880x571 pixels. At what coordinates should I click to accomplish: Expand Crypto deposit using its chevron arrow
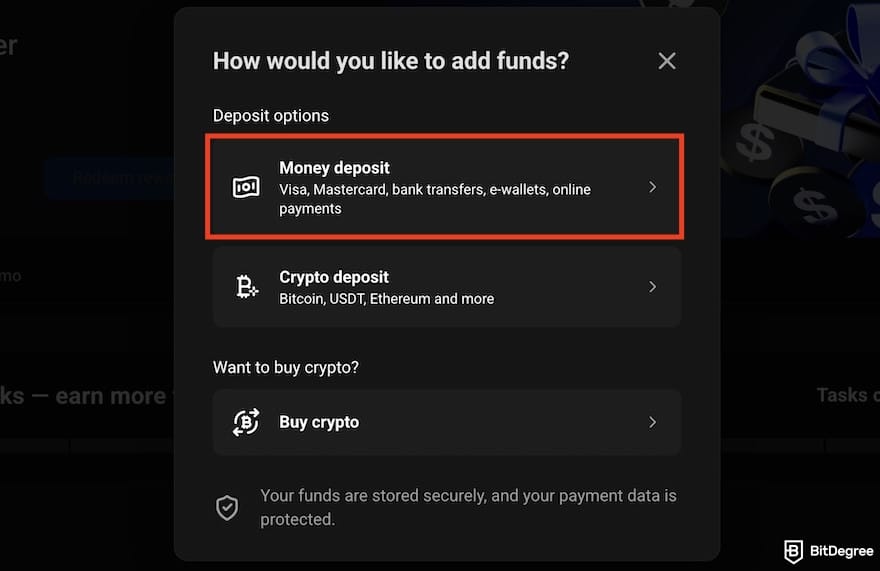pyautogui.click(x=652, y=287)
